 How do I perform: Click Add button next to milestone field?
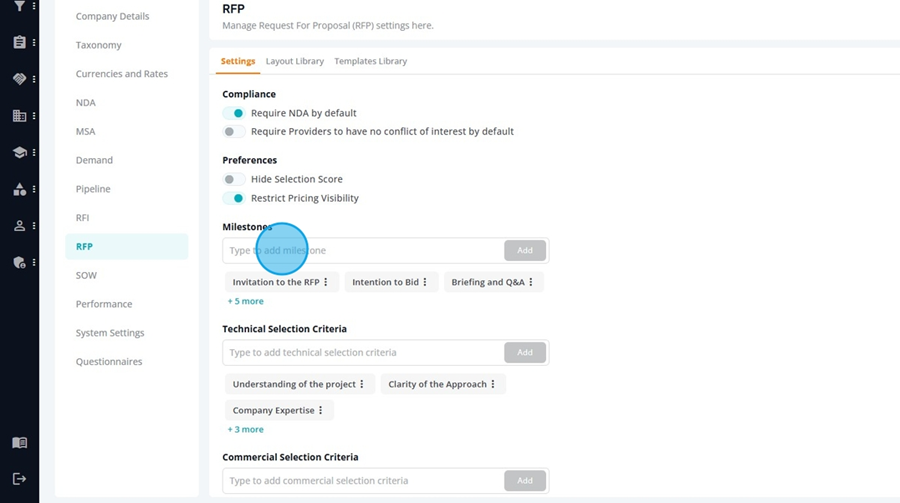(525, 250)
